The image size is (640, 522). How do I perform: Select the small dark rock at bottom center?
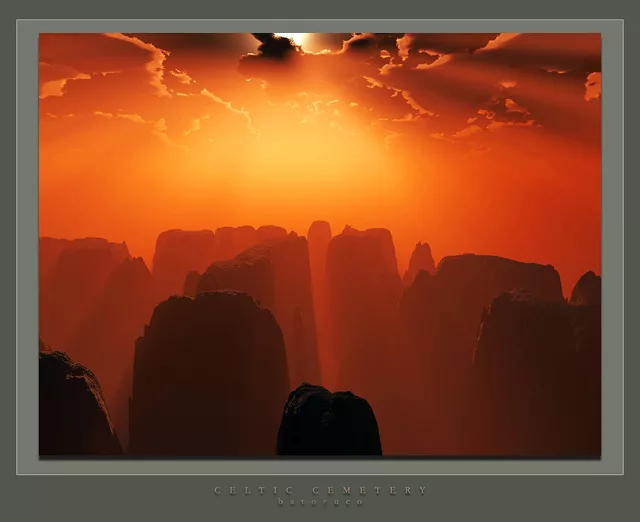tap(328, 422)
